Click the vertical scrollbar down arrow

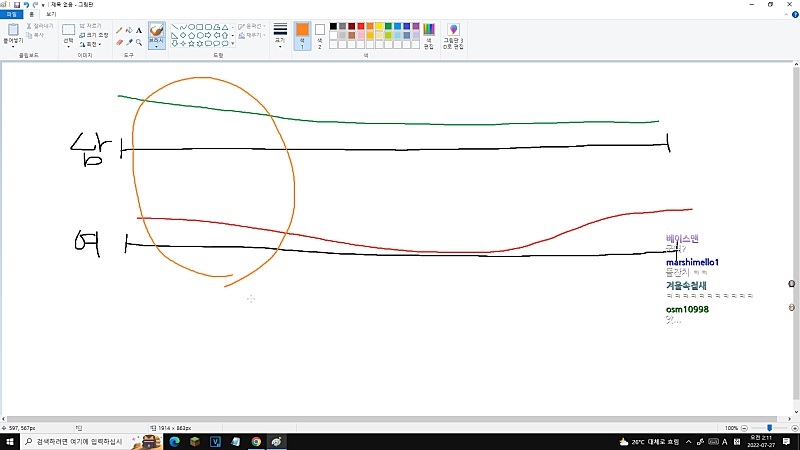[x=796, y=412]
